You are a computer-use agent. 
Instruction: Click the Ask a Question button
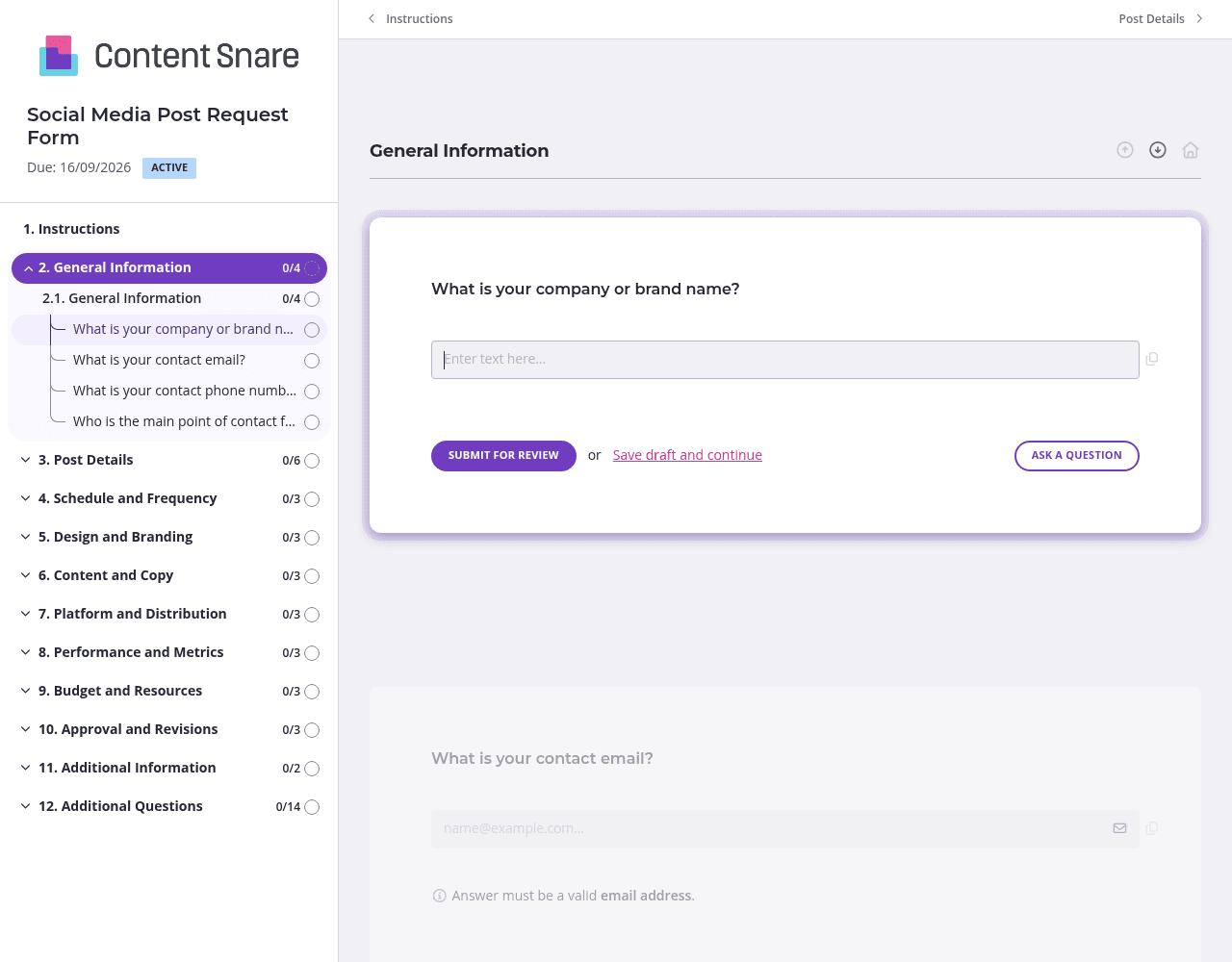[x=1077, y=456]
